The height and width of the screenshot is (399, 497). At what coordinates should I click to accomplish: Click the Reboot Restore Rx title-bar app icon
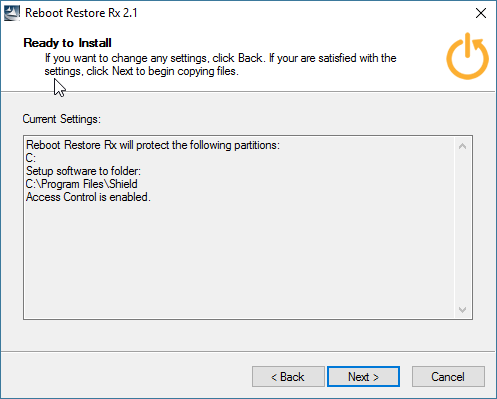click(x=12, y=13)
